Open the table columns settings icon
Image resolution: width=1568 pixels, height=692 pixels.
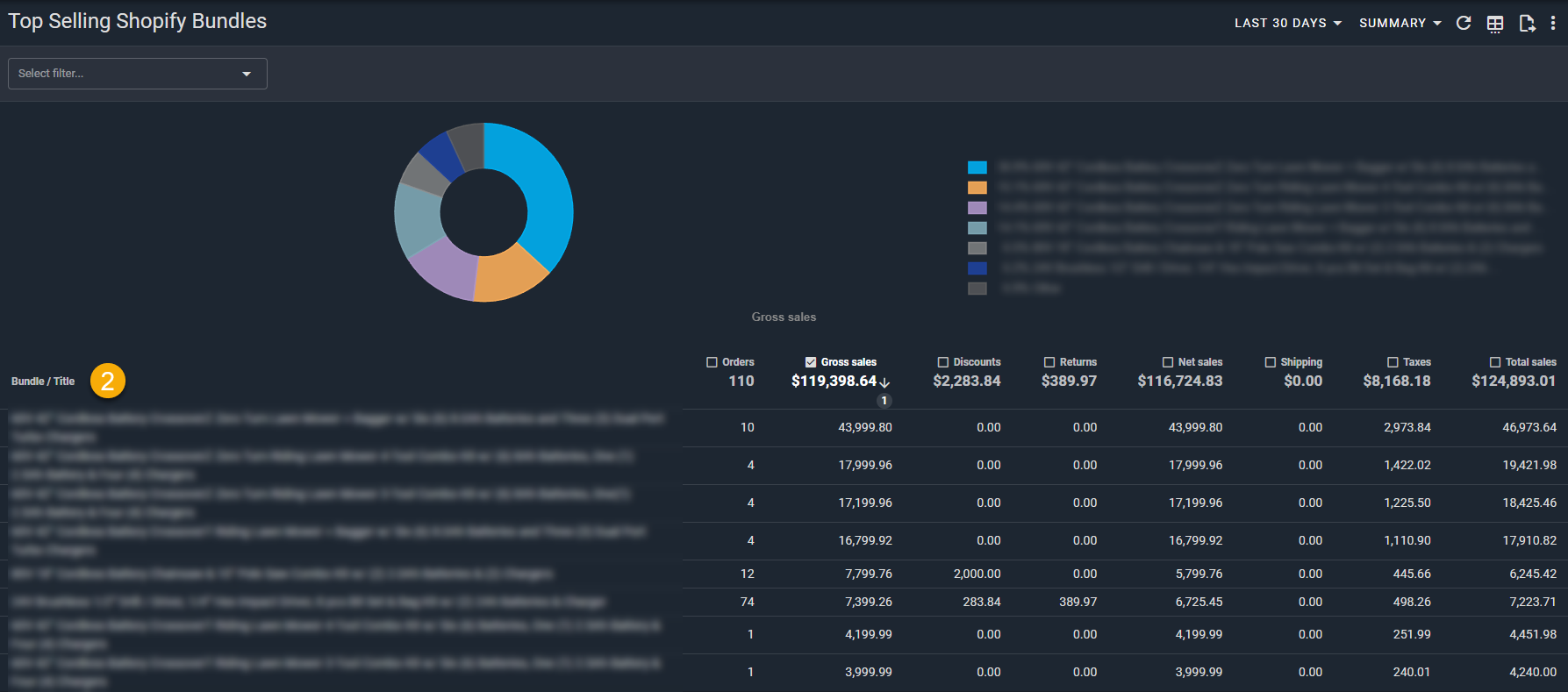1495,24
